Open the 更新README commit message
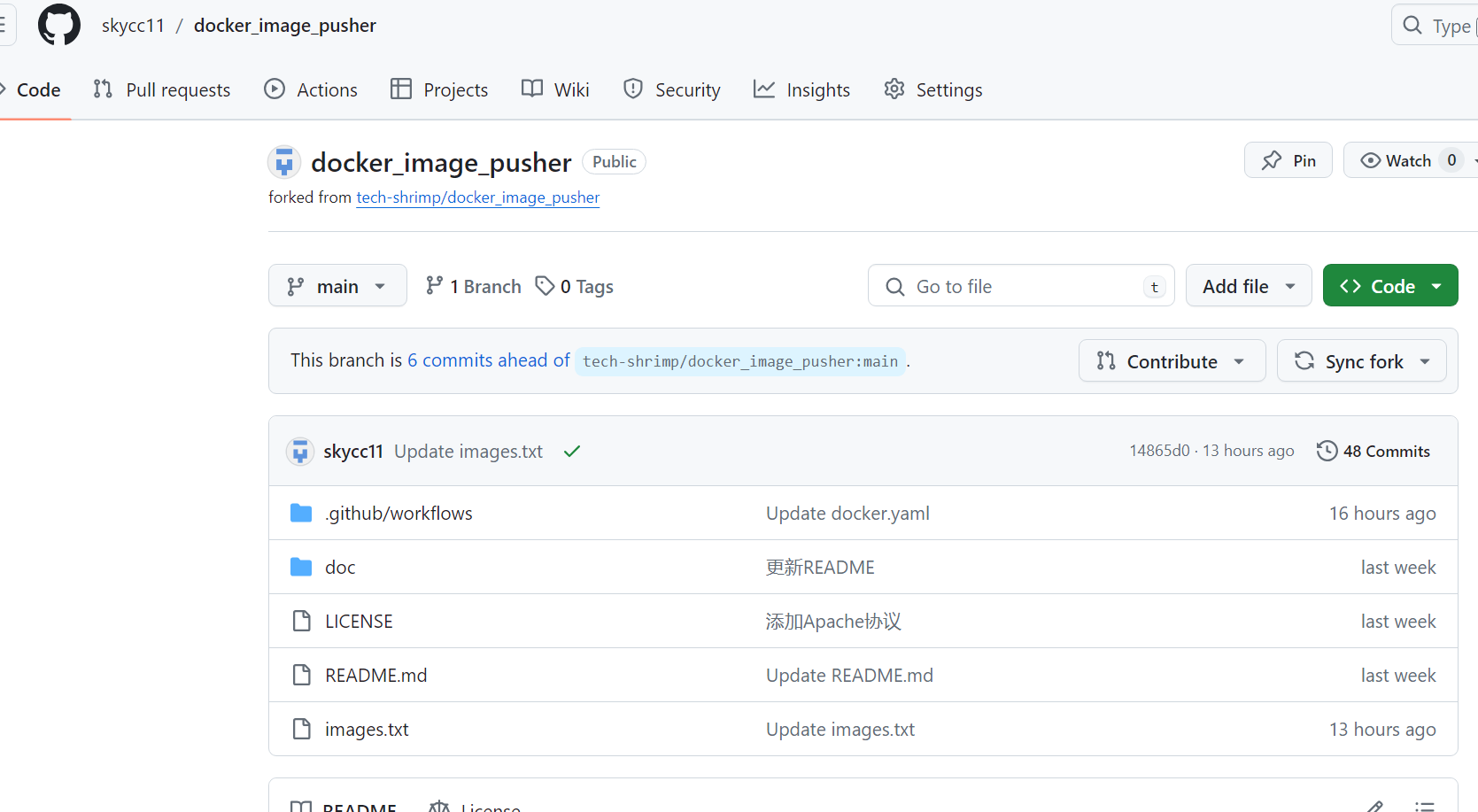The height and width of the screenshot is (812, 1478). (820, 568)
